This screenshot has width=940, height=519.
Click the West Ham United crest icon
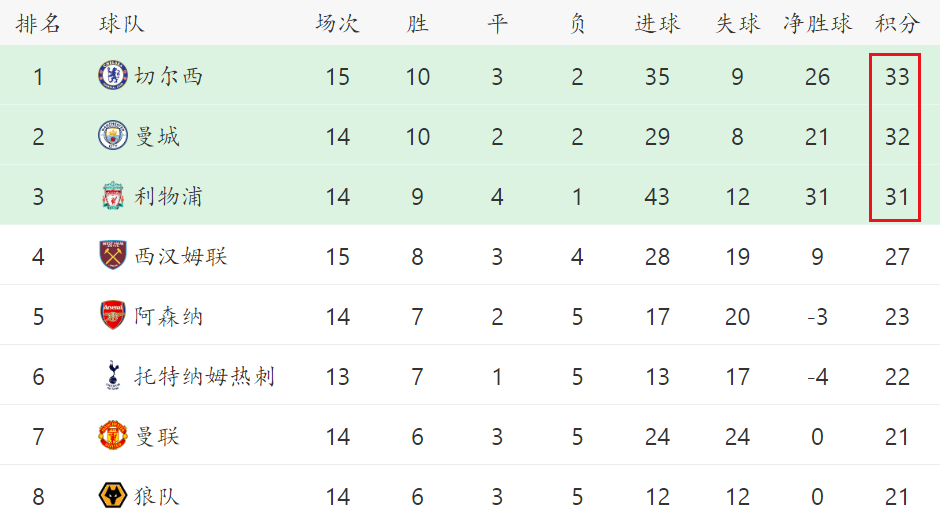tap(113, 255)
